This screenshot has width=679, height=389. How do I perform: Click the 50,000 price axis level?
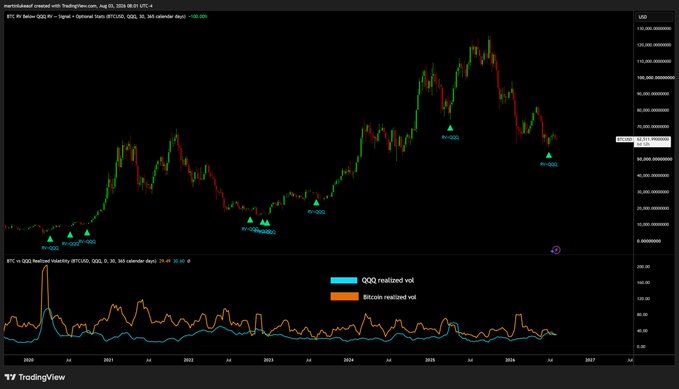pos(654,159)
